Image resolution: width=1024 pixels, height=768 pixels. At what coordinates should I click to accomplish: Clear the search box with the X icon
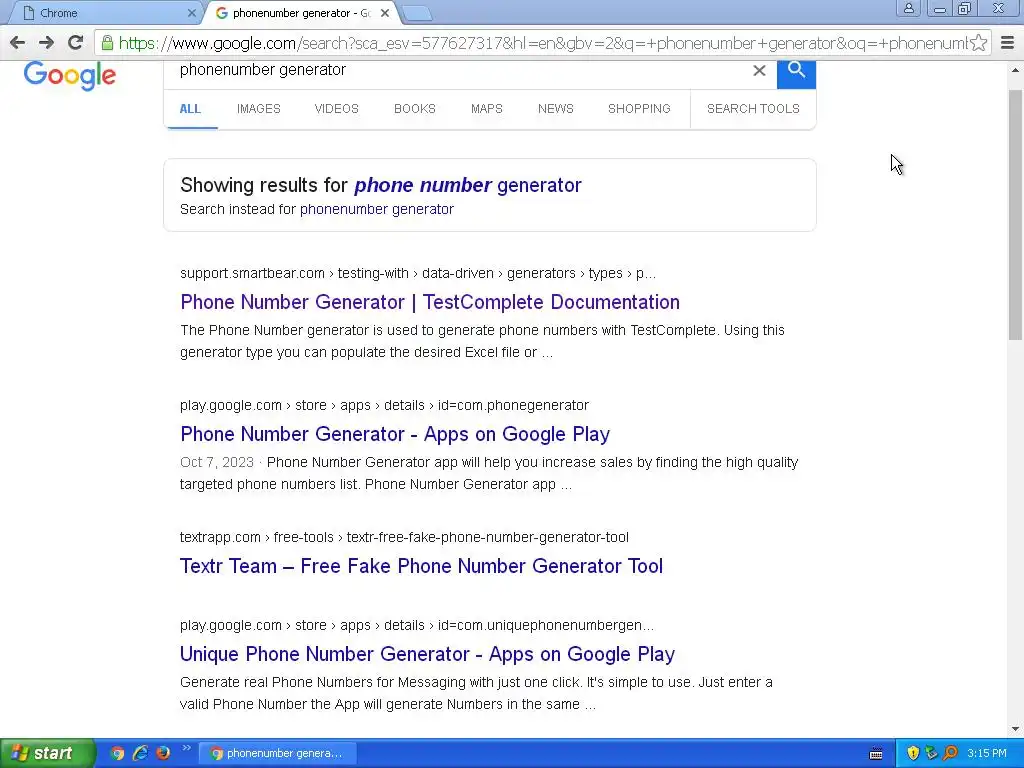[x=759, y=71]
